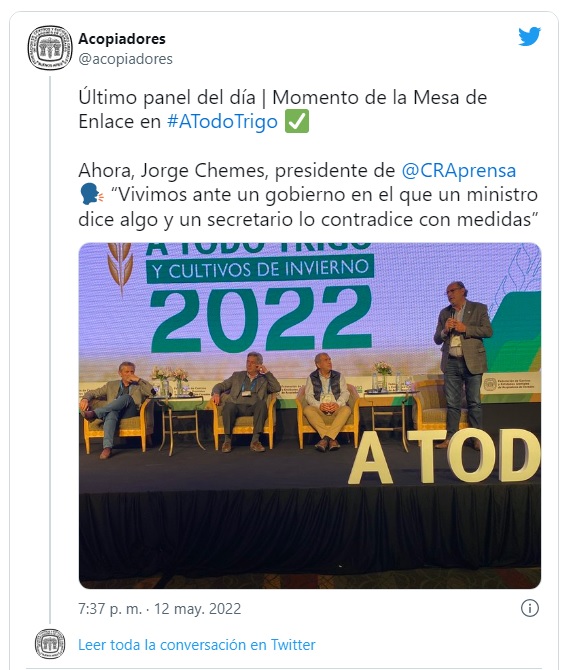Click the green check mark emoji

pos(297,121)
